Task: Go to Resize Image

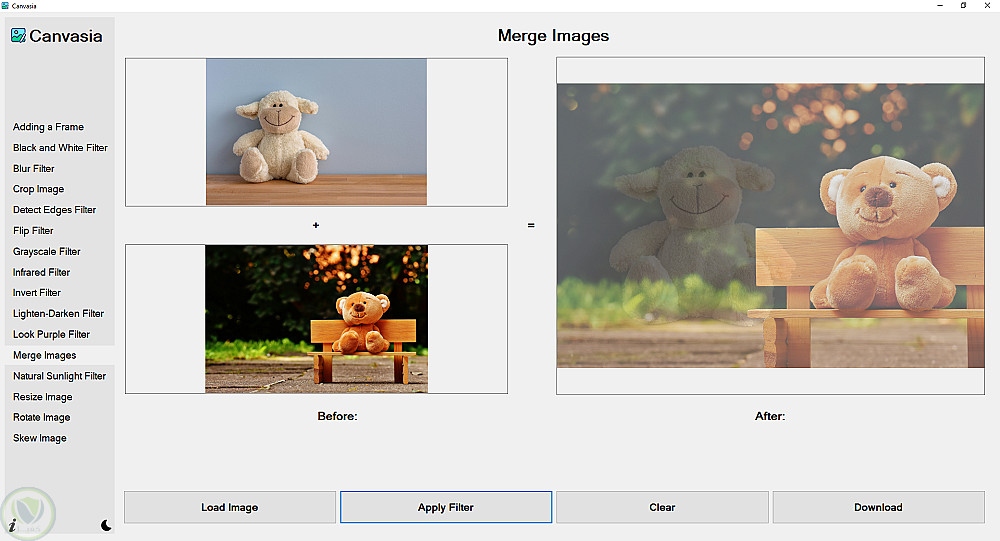Action: point(43,397)
